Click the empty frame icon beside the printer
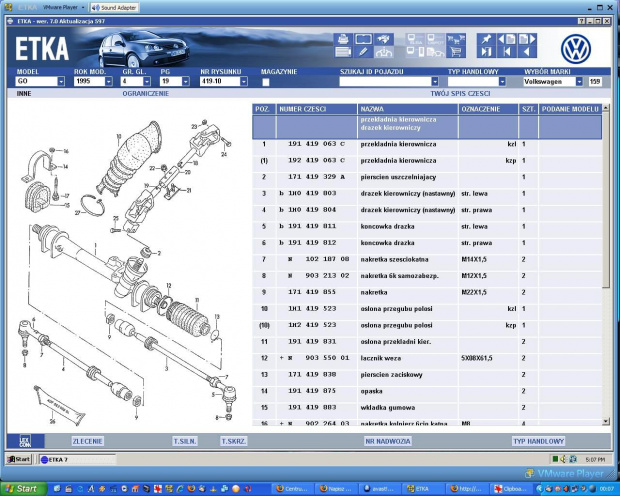 tap(363, 39)
